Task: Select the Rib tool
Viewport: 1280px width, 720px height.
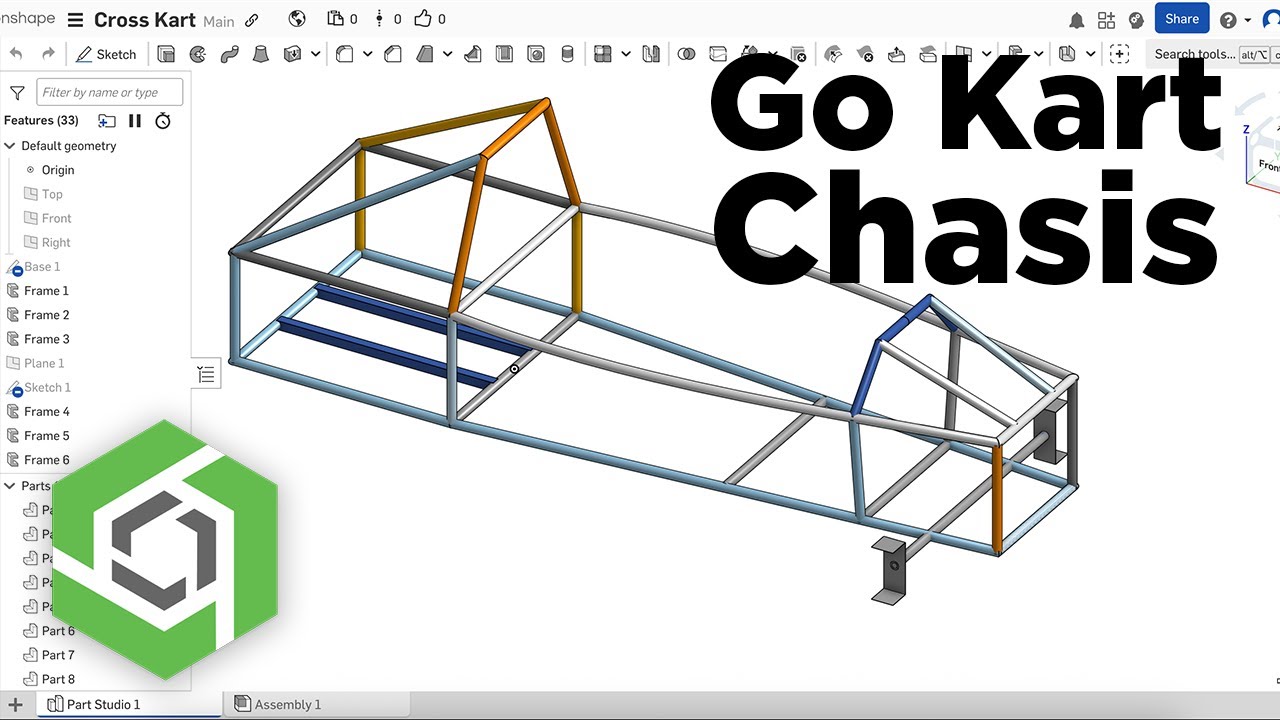Action: tap(473, 54)
